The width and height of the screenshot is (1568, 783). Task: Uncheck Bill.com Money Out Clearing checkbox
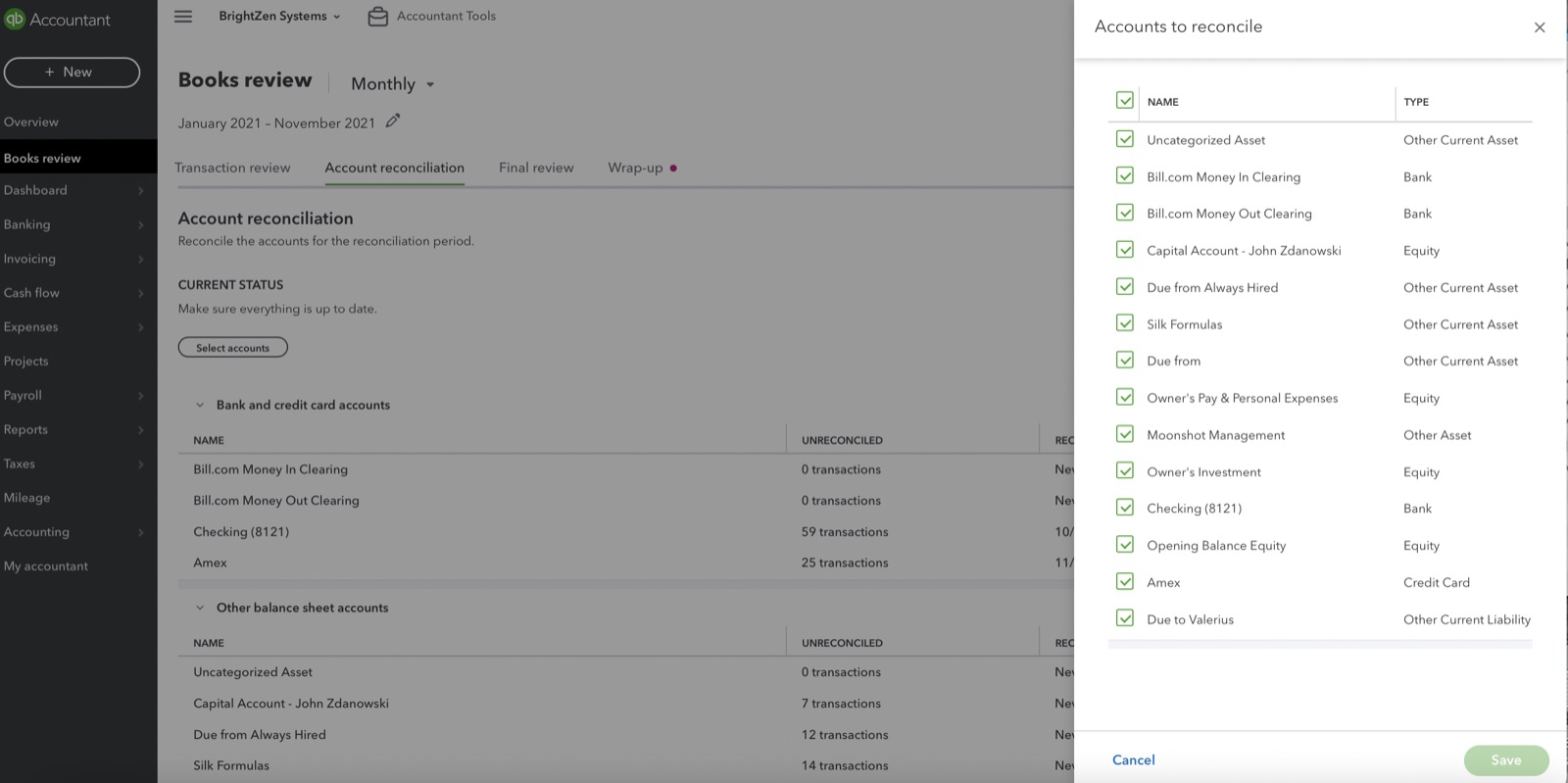pos(1125,213)
